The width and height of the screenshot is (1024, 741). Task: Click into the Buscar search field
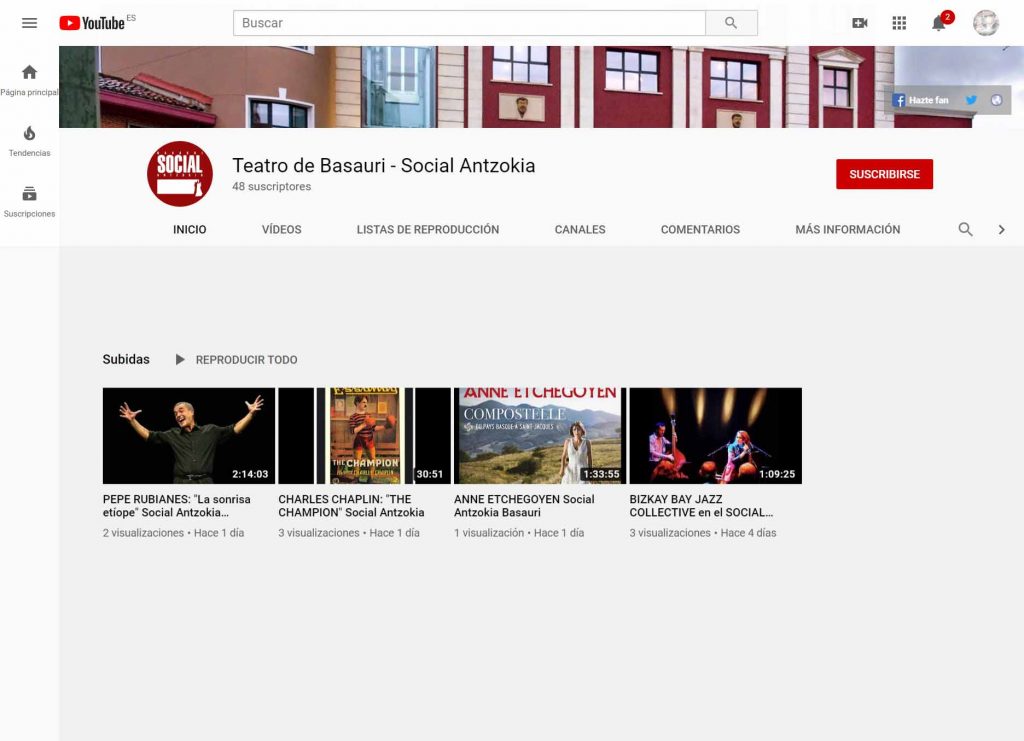click(x=468, y=23)
